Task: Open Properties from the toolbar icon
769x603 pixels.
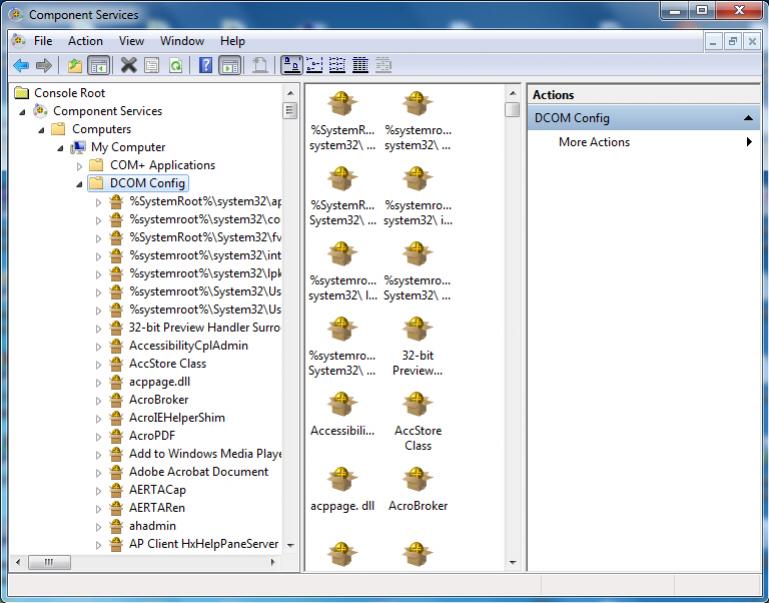Action: pos(152,65)
